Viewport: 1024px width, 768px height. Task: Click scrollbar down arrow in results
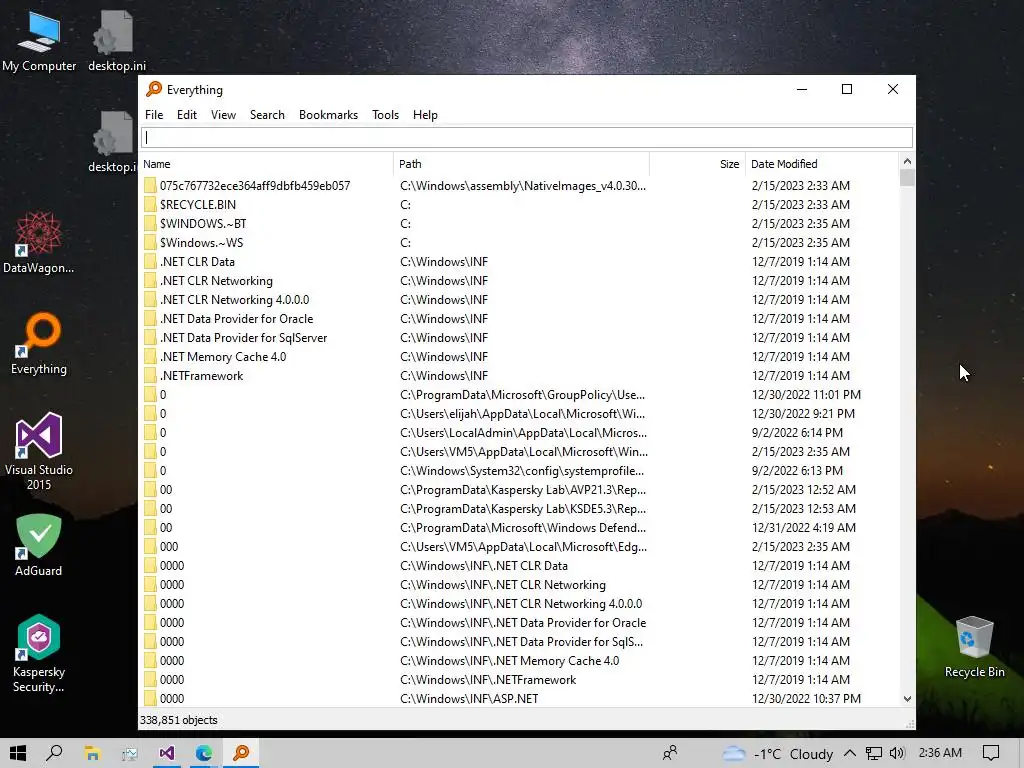tap(907, 699)
